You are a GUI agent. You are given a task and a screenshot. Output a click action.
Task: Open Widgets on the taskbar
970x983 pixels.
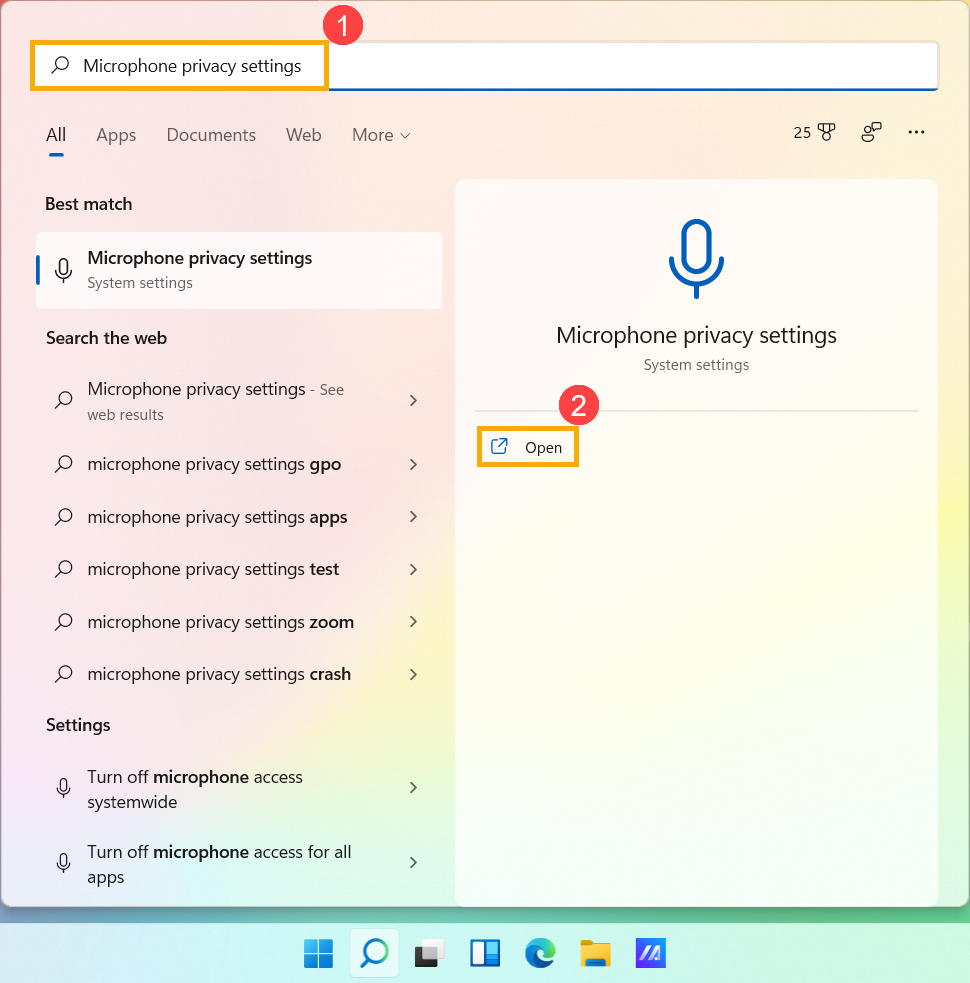pyautogui.click(x=485, y=953)
